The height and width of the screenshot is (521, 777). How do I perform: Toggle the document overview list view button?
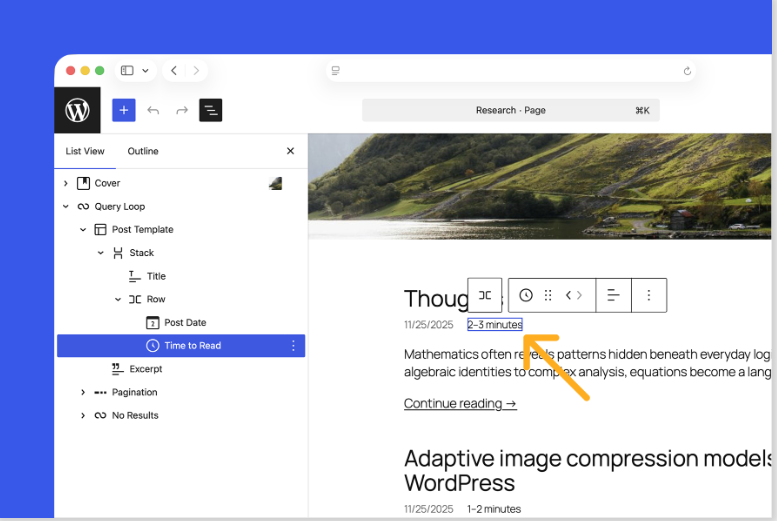(x=210, y=110)
